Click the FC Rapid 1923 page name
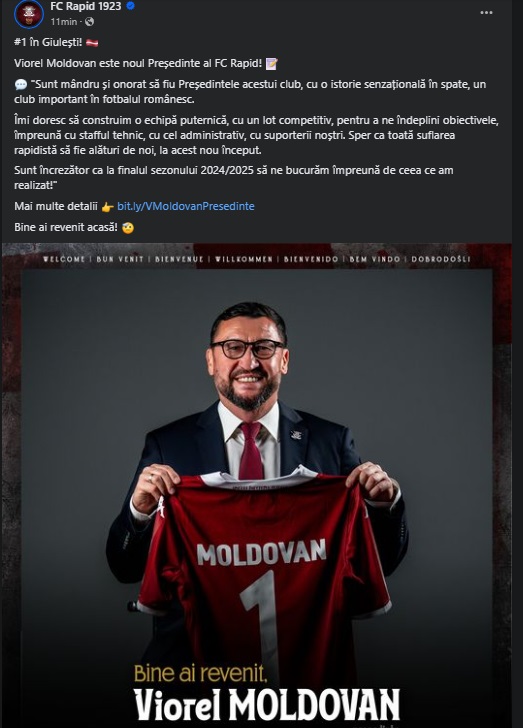The height and width of the screenshot is (728, 523). tap(86, 6)
